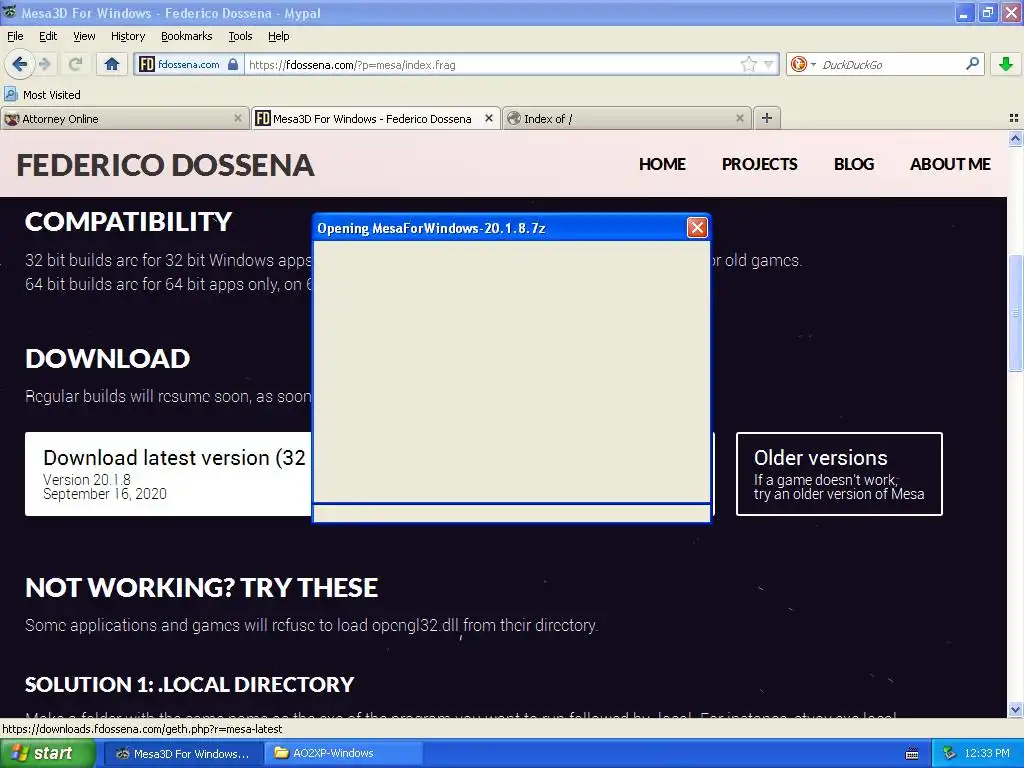Click SOLUTION 1: .LOCAL DIRECTORY heading
The height and width of the screenshot is (768, 1024).
tap(189, 684)
